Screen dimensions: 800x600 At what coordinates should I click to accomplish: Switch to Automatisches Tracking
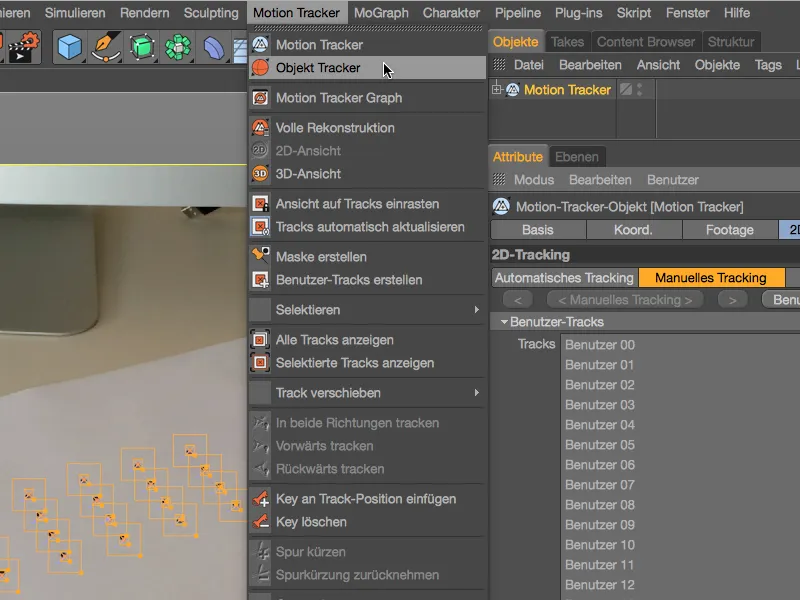point(564,278)
